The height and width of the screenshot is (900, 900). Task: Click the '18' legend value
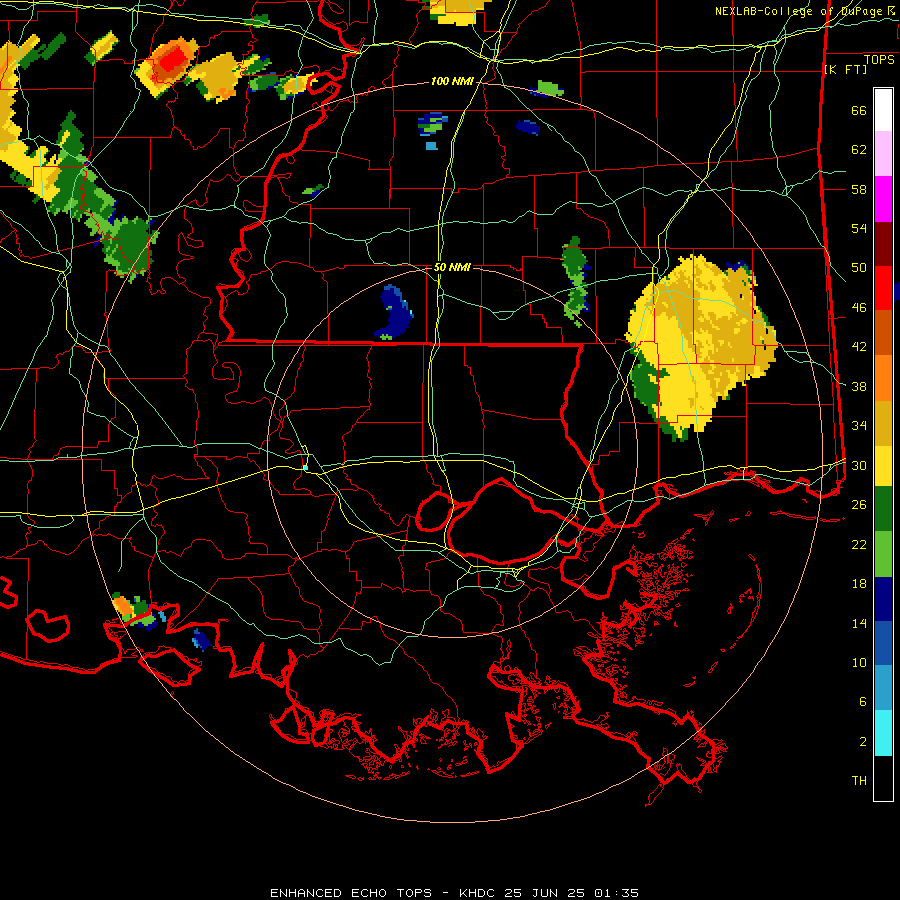(x=859, y=584)
